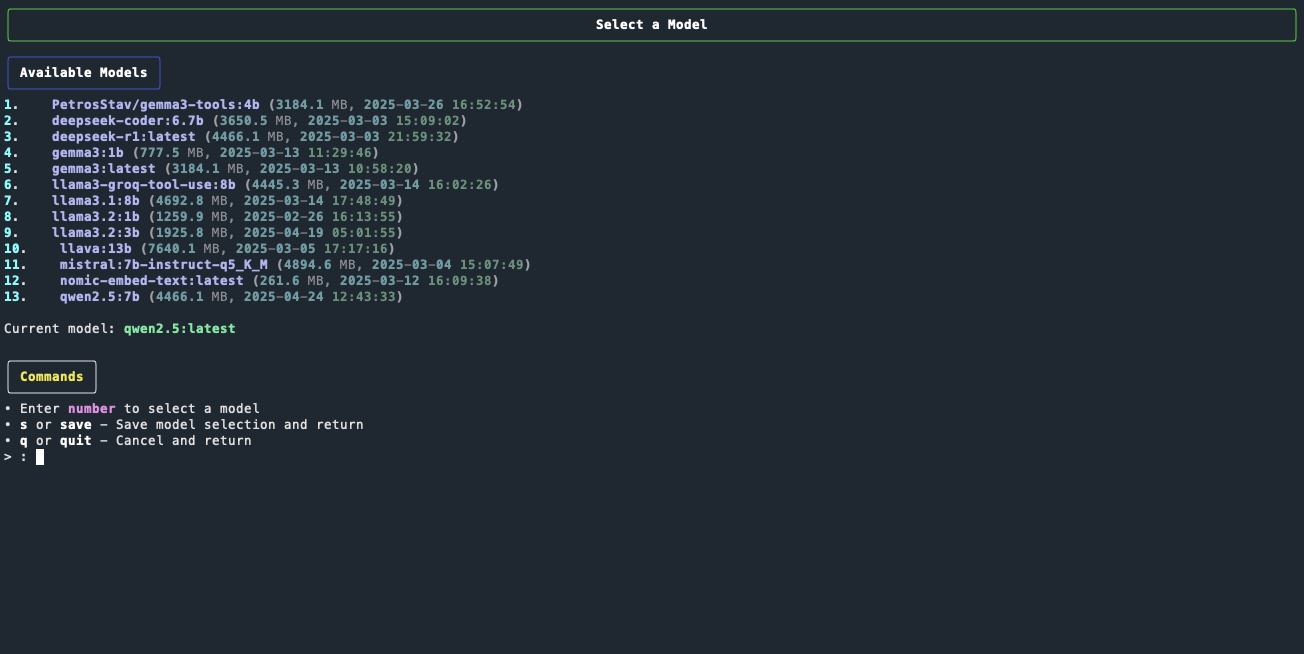Viewport: 1304px width, 654px height.
Task: Click current model qwen2.5:latest label
Action: pos(179,328)
